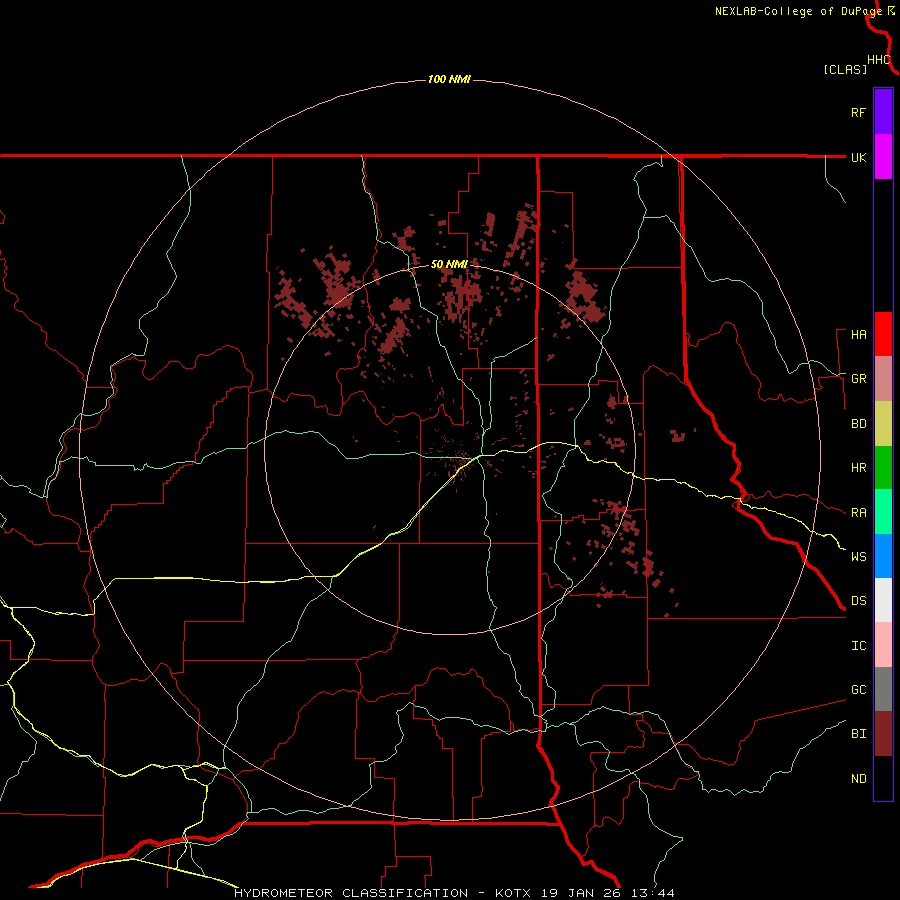Viewport: 900px width, 900px height.
Task: Click the "KOTX" radar site identifier
Action: click(x=515, y=893)
